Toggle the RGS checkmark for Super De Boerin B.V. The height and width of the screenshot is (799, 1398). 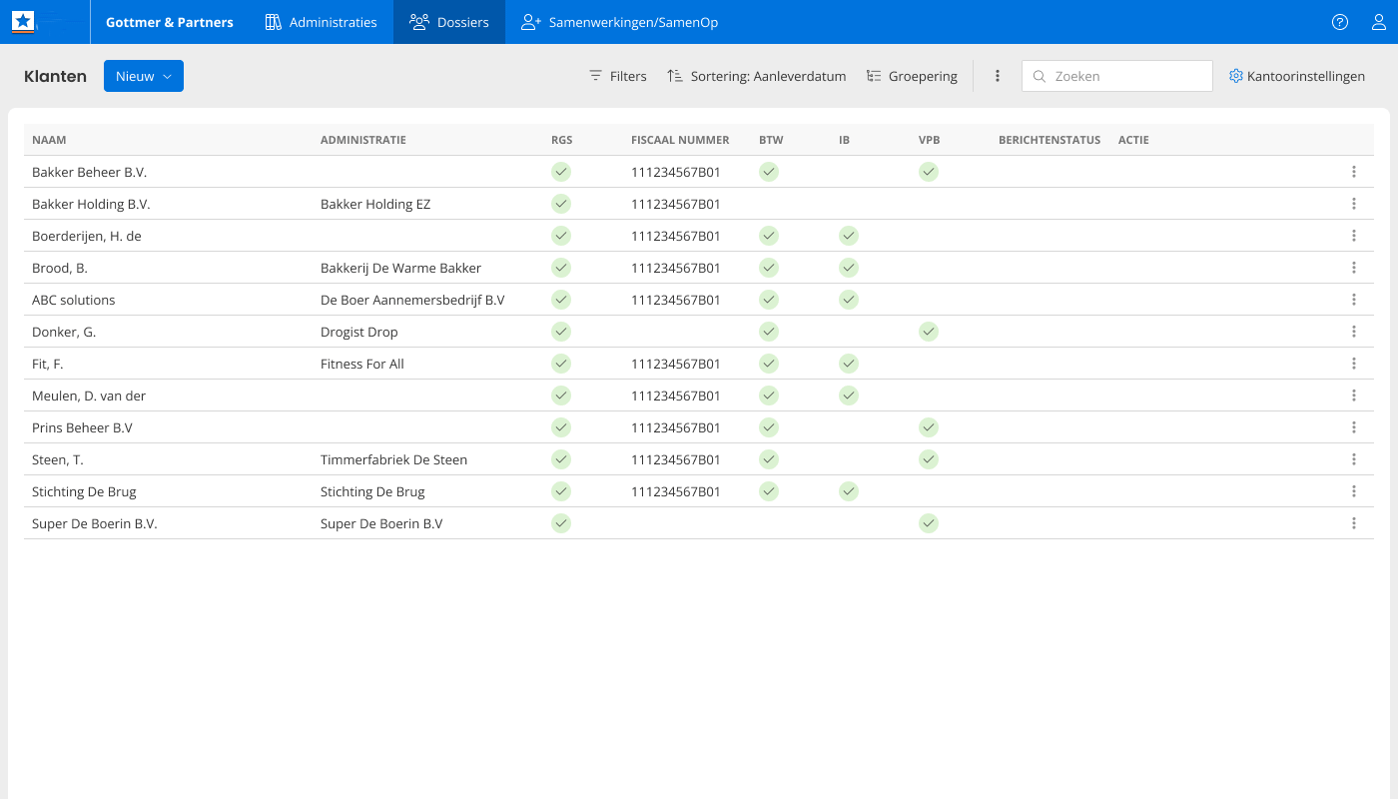pyautogui.click(x=561, y=523)
